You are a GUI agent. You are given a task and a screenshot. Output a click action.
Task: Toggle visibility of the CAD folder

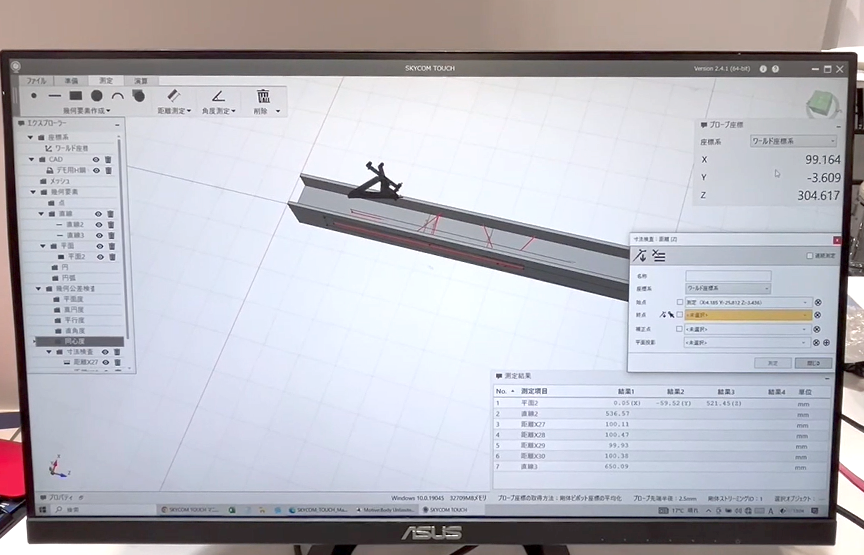coord(96,159)
